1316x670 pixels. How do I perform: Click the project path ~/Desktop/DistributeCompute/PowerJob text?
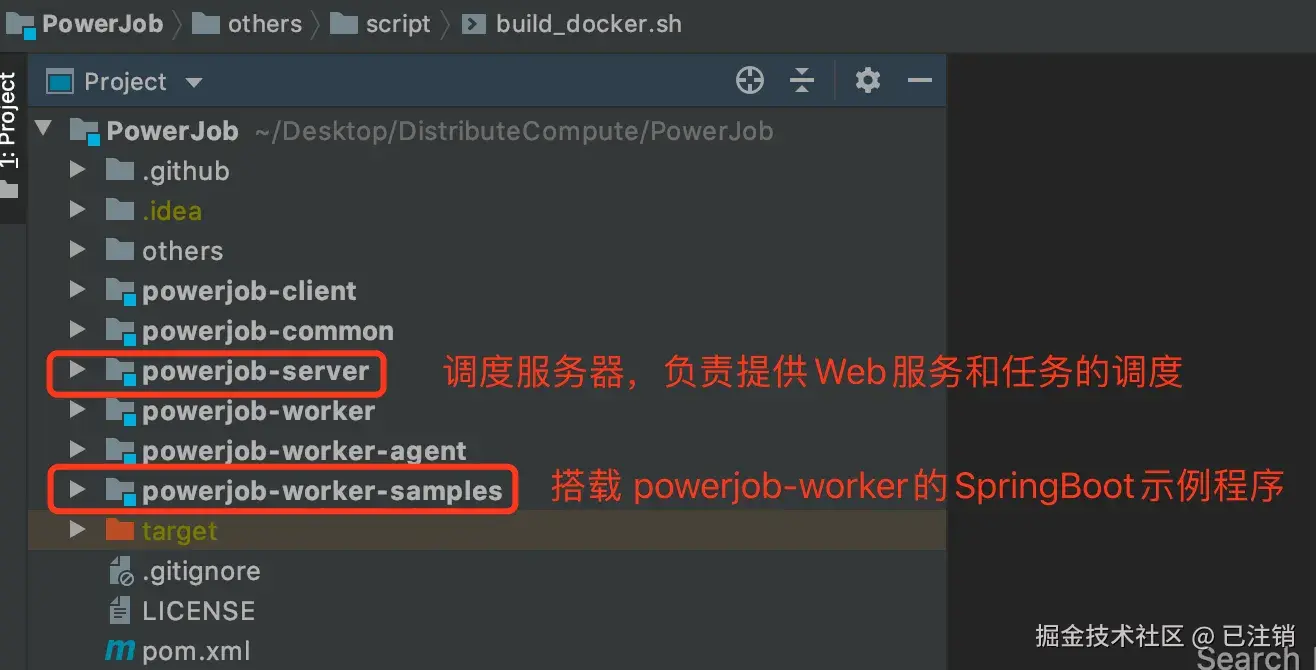coord(514,131)
